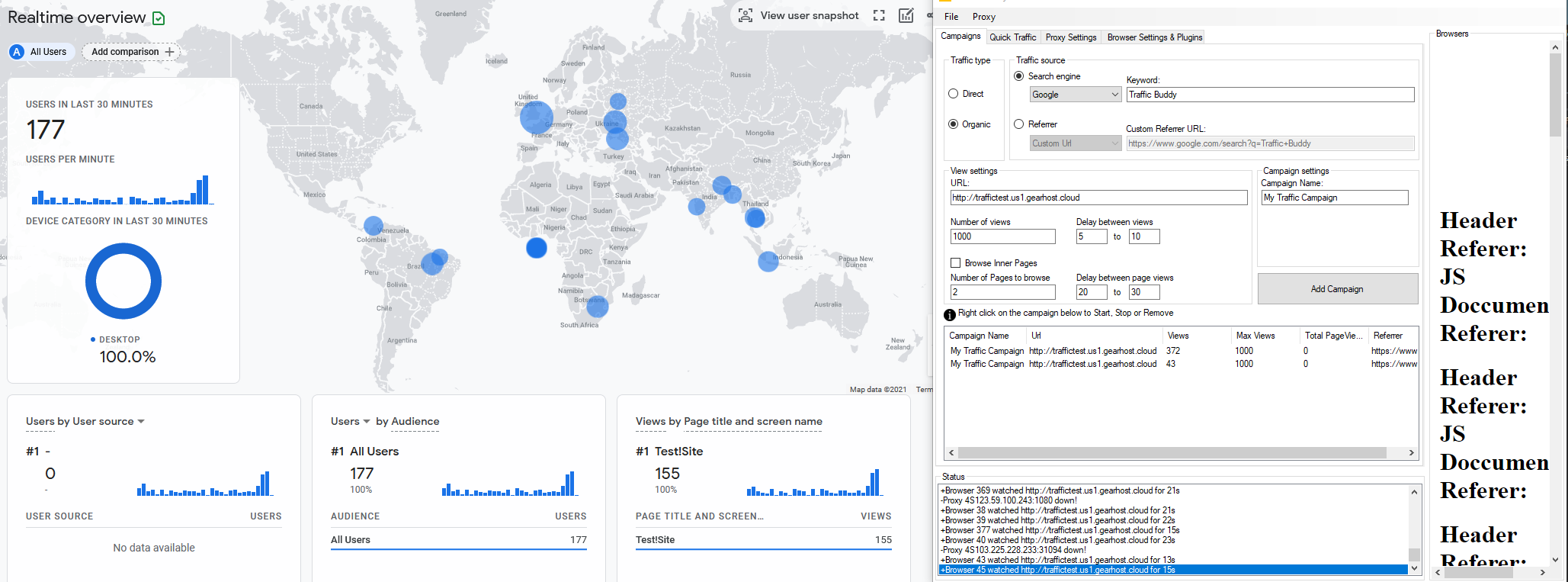Click Page title and screen name label
The image size is (1568, 582).
click(x=753, y=421)
